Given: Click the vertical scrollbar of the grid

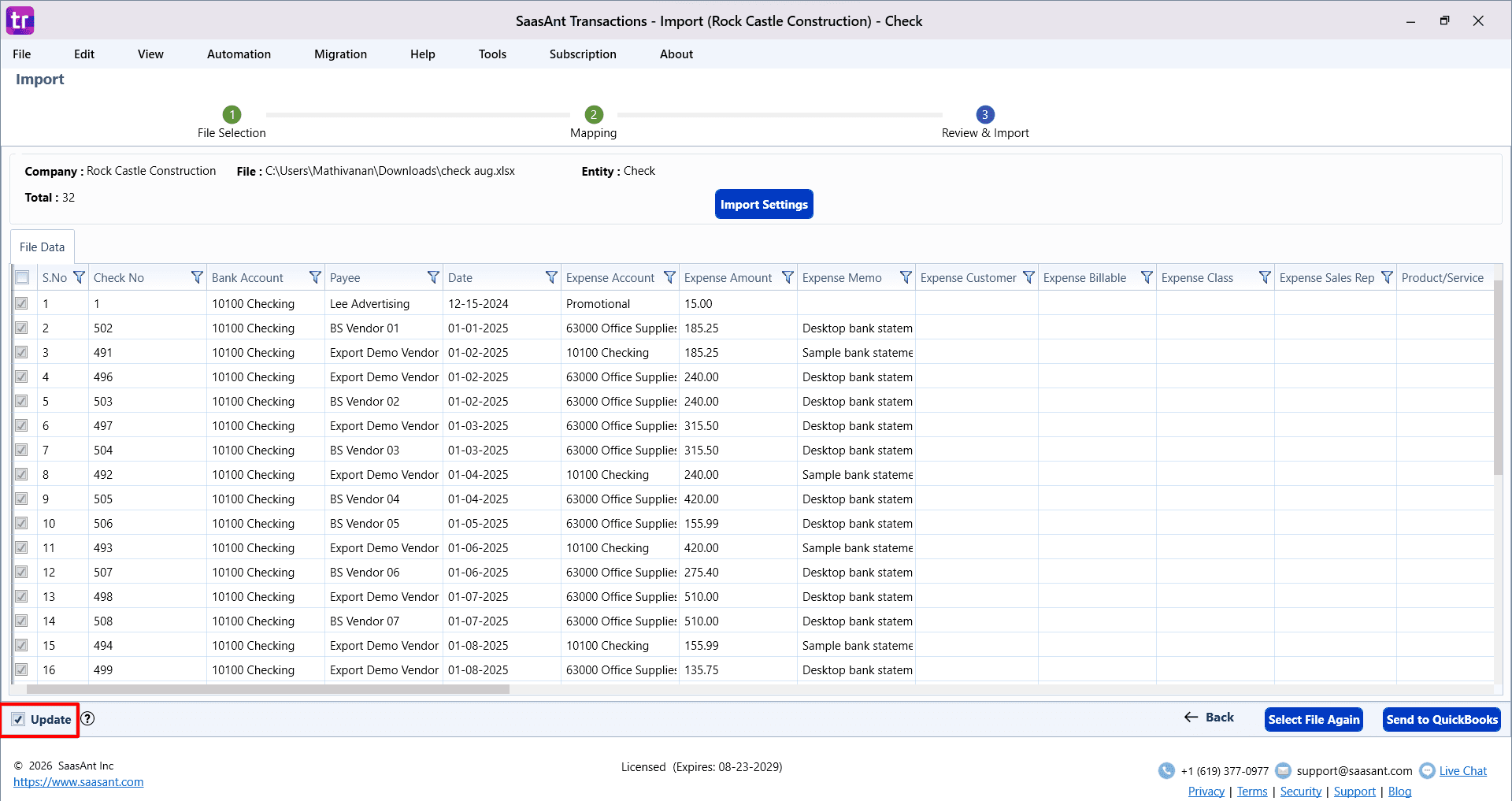Looking at the screenshot, I should point(1498,378).
